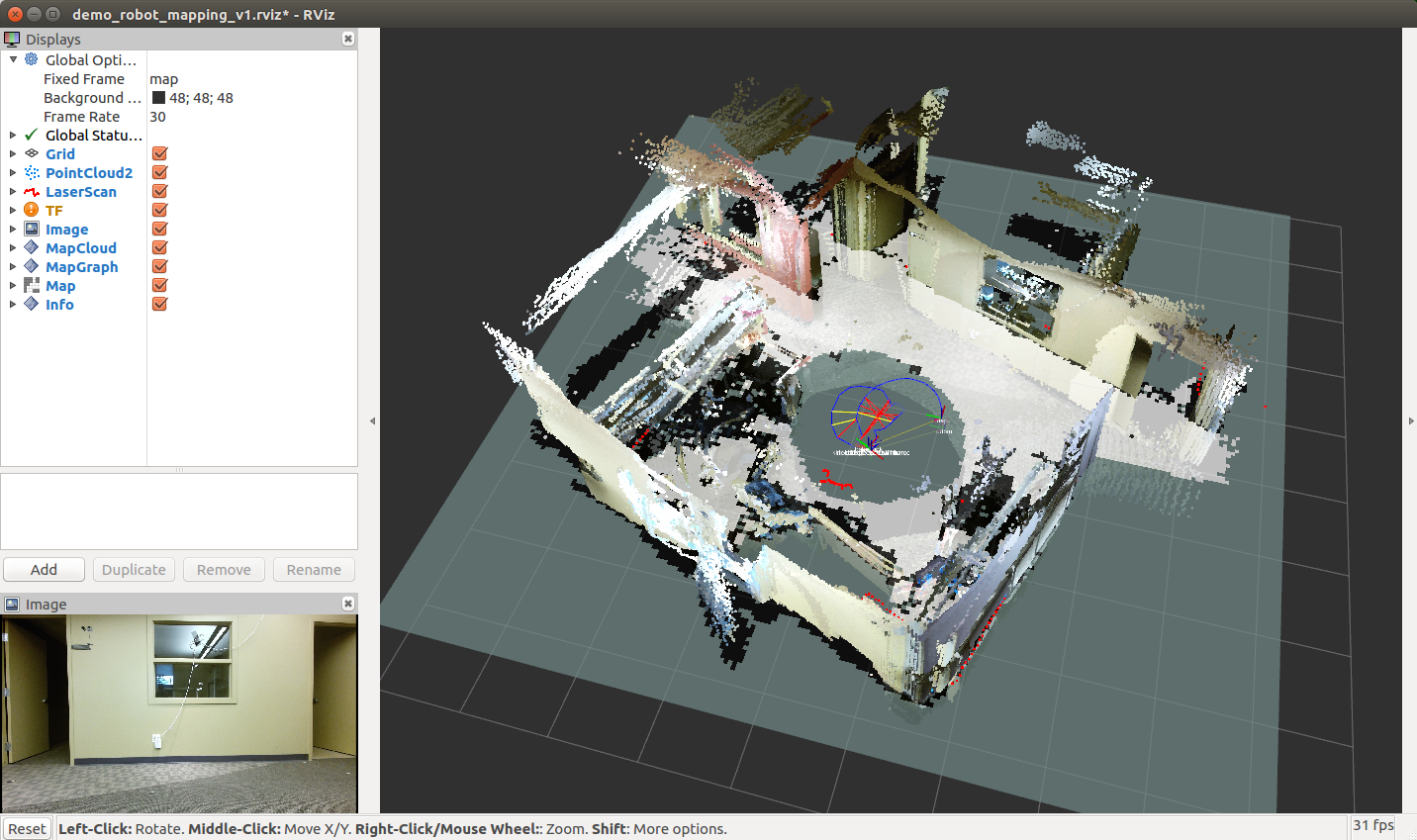This screenshot has height=840, width=1417.
Task: Select the Info display item
Action: tap(59, 305)
